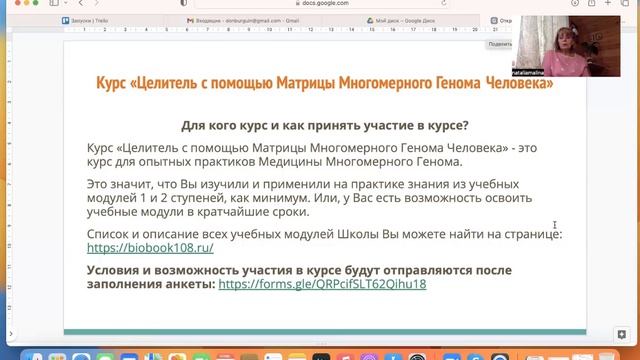Select paragraph starting "Это значит, что Вы изучили"

click(x=309, y=198)
